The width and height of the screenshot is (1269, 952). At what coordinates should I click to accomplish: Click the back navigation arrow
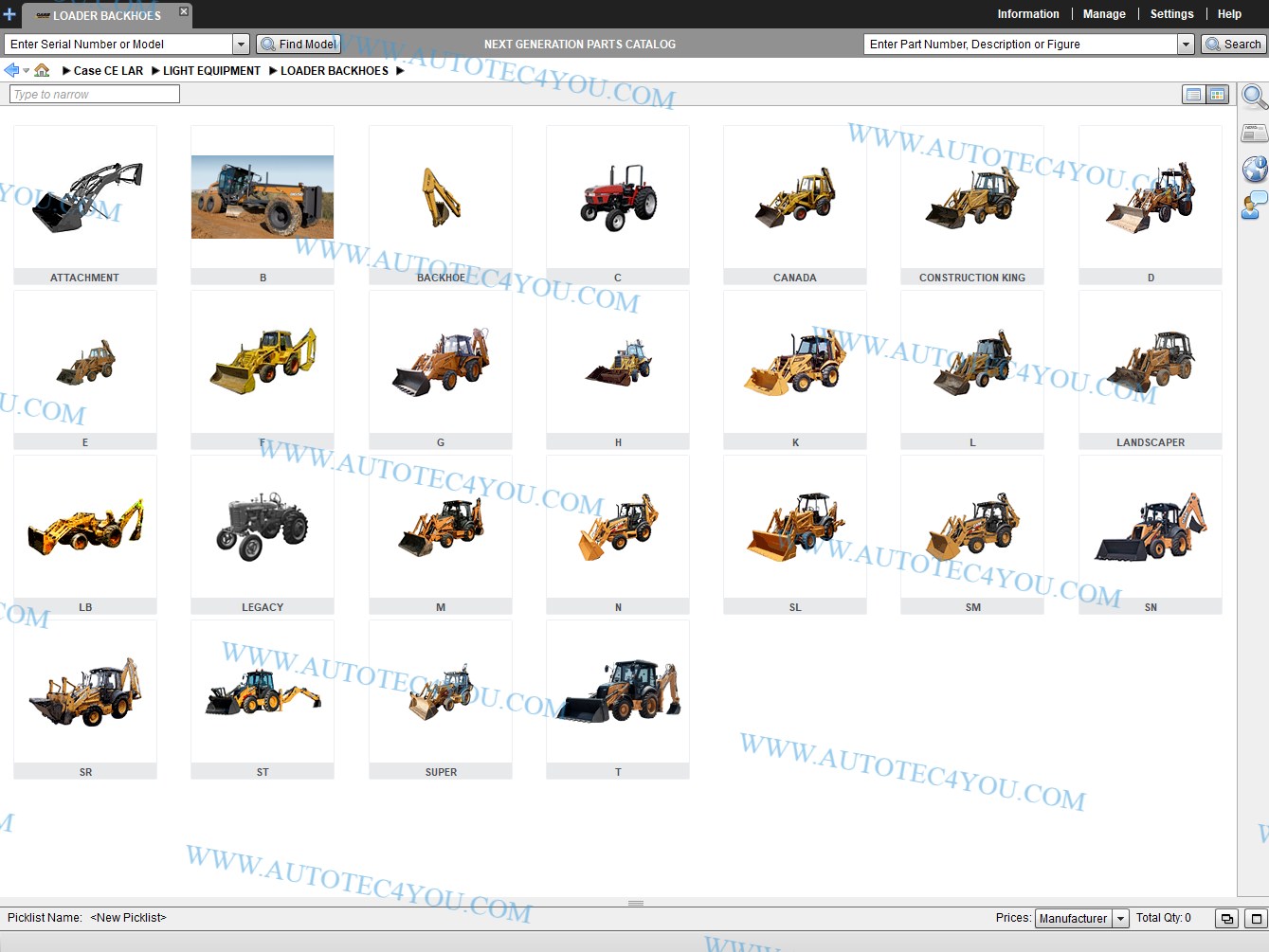(10, 68)
